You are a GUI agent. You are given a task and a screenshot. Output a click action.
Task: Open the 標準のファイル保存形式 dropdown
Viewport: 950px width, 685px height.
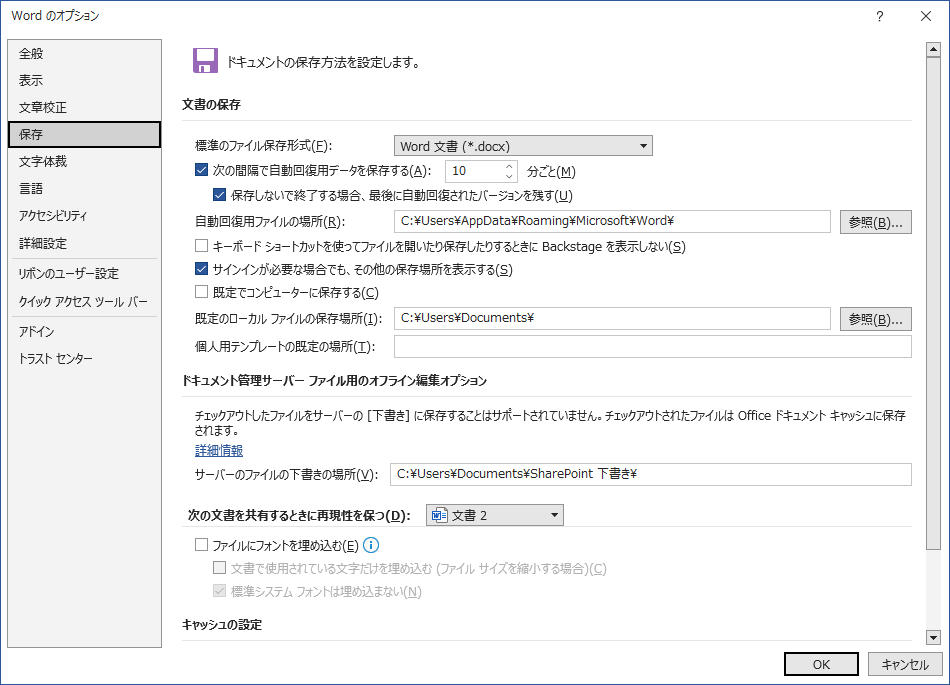(523, 146)
